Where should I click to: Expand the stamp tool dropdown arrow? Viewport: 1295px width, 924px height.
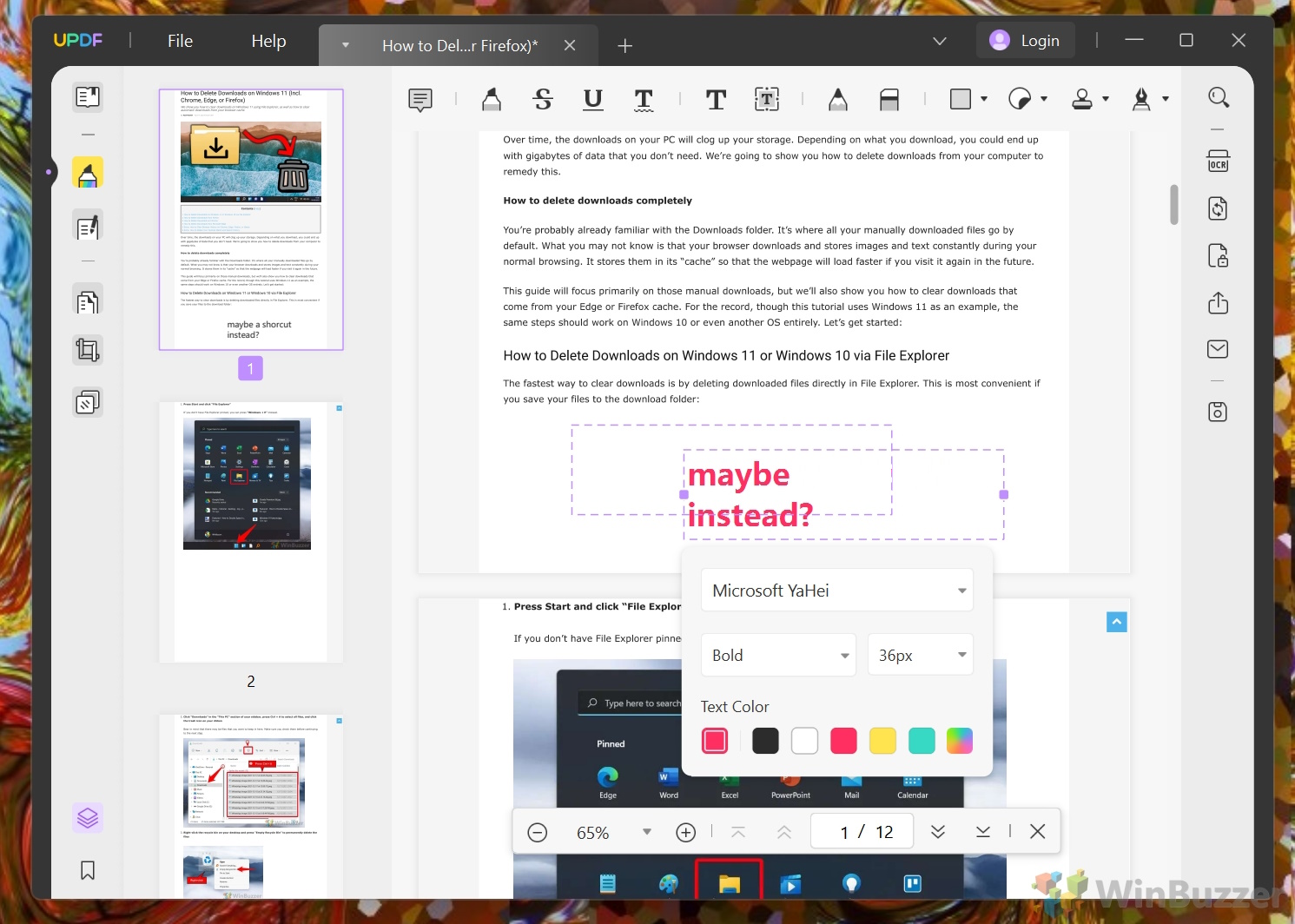pyautogui.click(x=1106, y=99)
